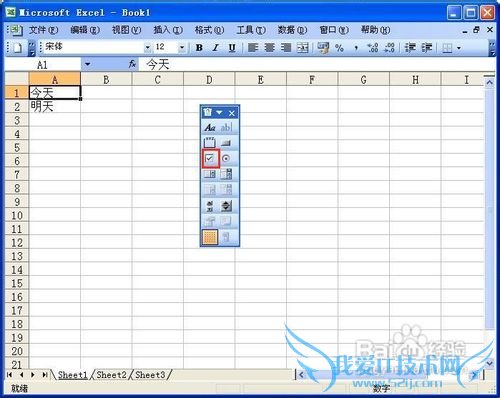The image size is (500, 398).
Task: Click the Combination Drop-Down Edit control icon
Action: (x=226, y=190)
